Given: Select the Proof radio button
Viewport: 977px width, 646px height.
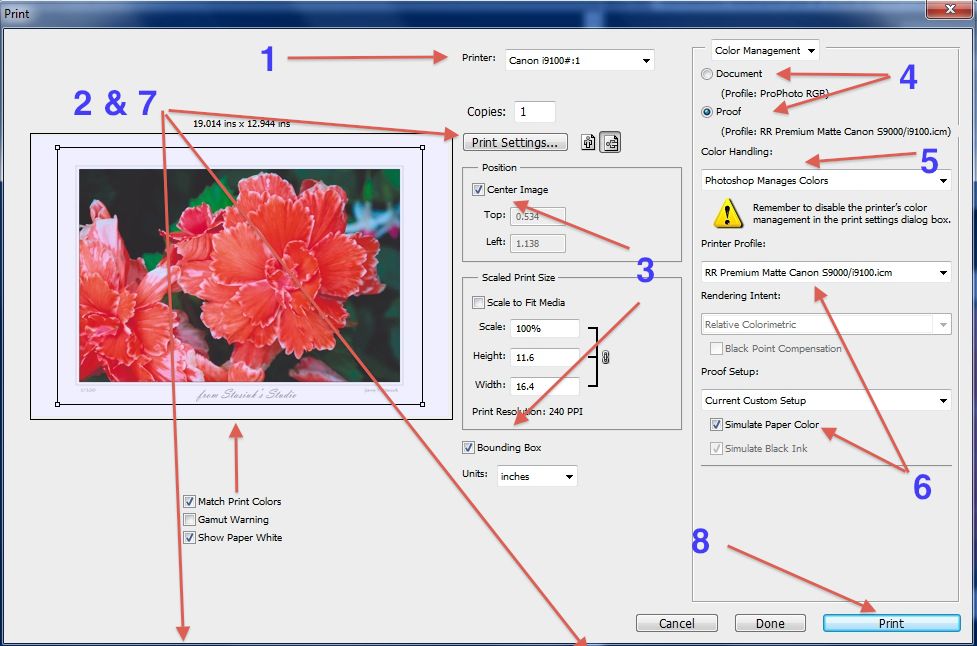Looking at the screenshot, I should pos(707,112).
